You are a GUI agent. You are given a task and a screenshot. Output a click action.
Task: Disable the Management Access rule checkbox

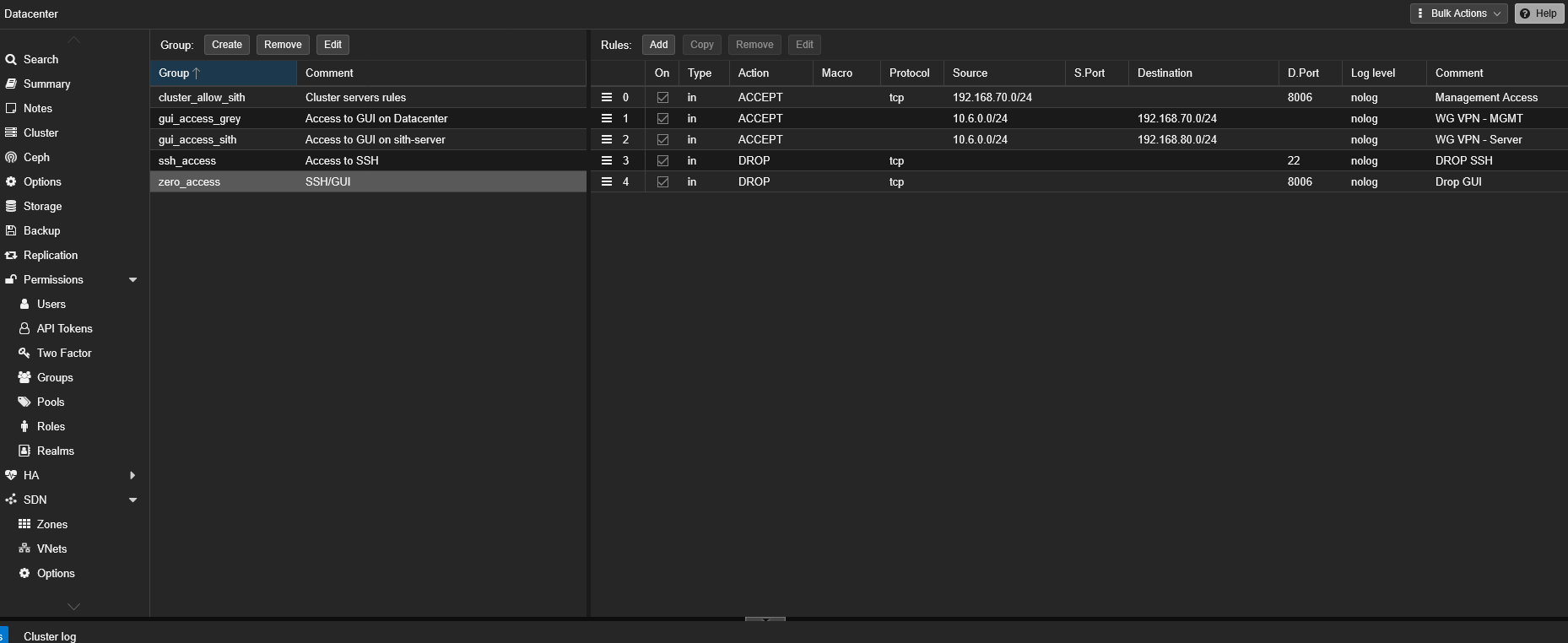662,98
